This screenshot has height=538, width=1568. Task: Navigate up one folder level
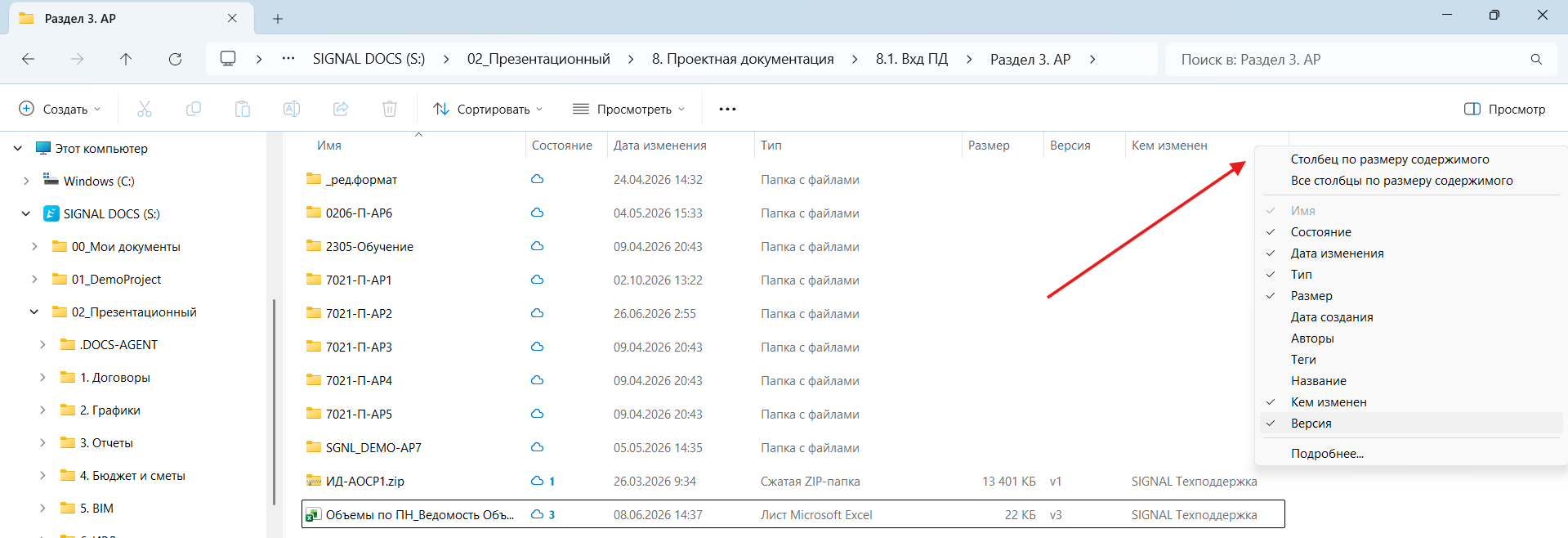click(126, 59)
